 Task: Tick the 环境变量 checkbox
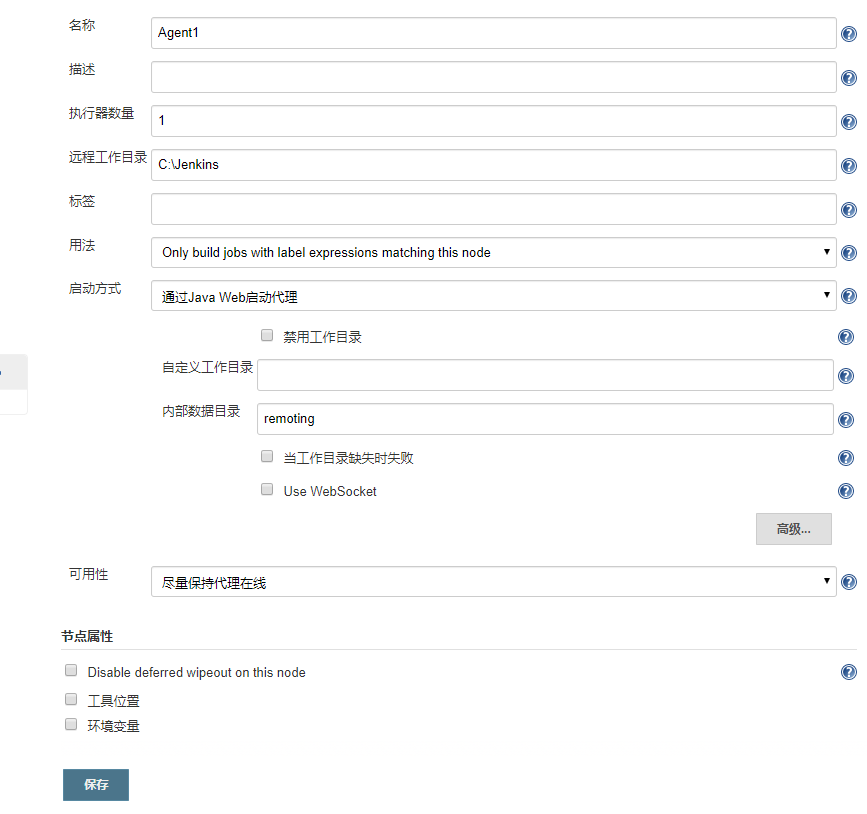pyautogui.click(x=71, y=724)
